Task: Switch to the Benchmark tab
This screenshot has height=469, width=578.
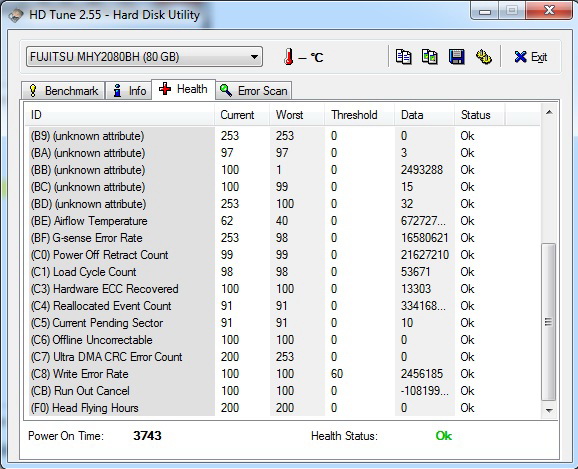Action: click(x=63, y=91)
